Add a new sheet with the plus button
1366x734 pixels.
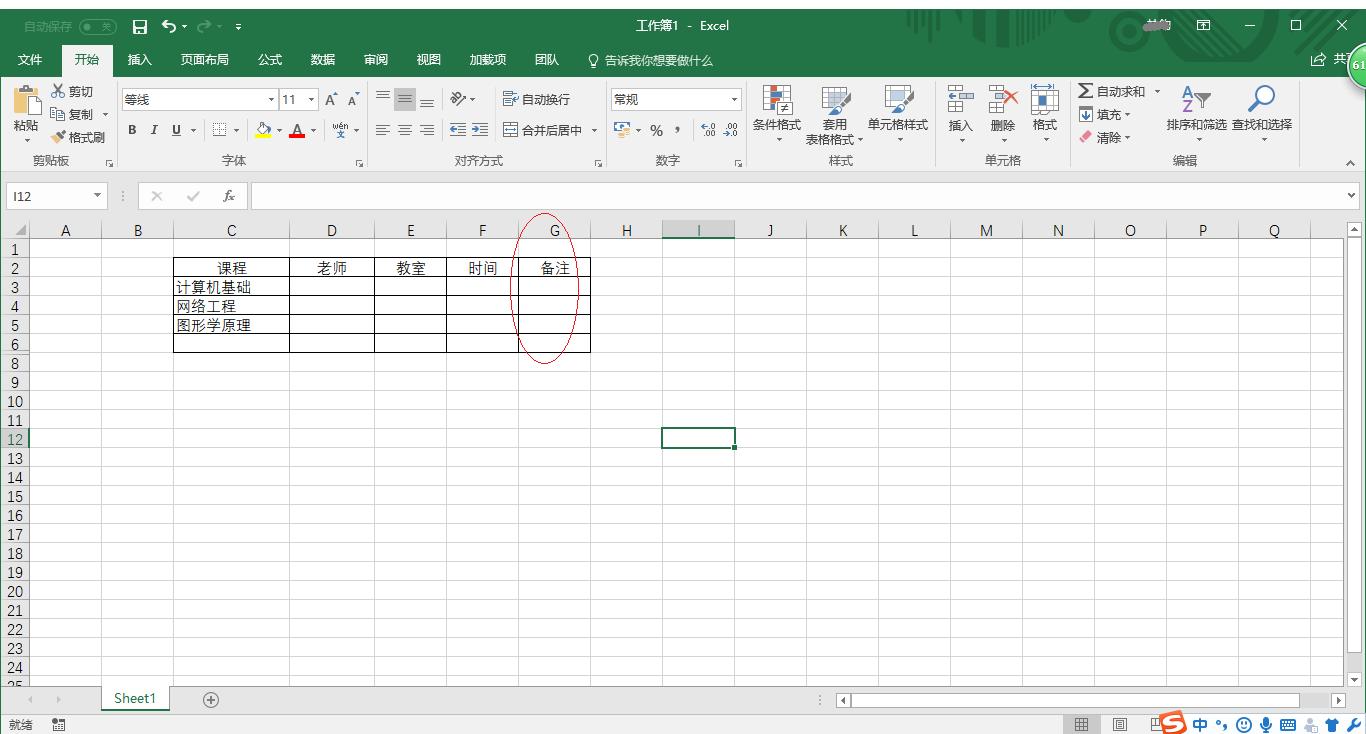click(210, 699)
